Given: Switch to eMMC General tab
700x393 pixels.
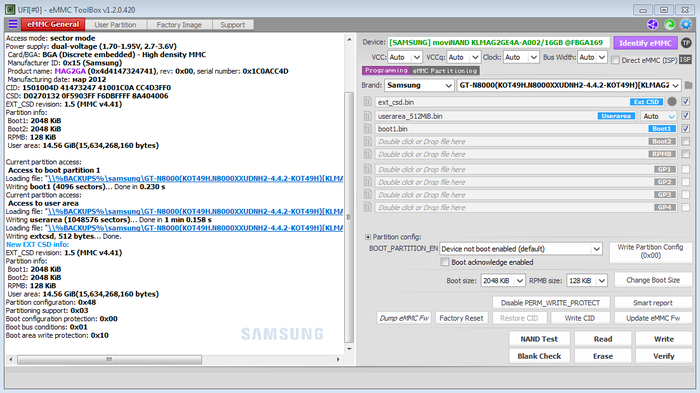Looking at the screenshot, I should pyautogui.click(x=53, y=25).
